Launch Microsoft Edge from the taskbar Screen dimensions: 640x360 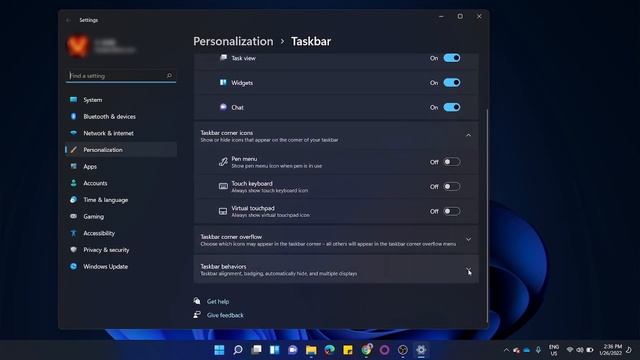pyautogui.click(x=329, y=350)
